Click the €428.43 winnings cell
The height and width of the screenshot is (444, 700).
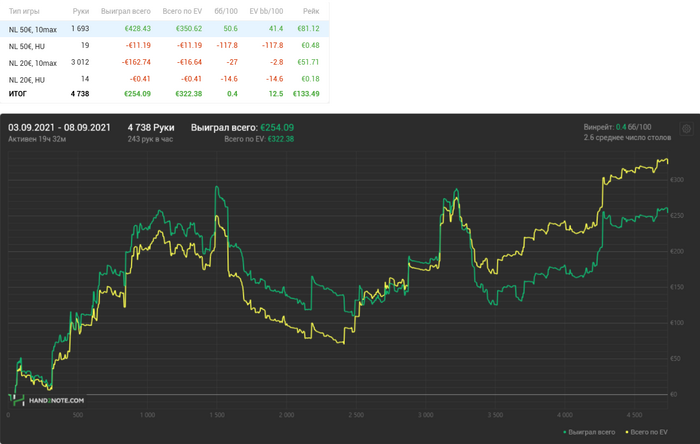(x=138, y=29)
